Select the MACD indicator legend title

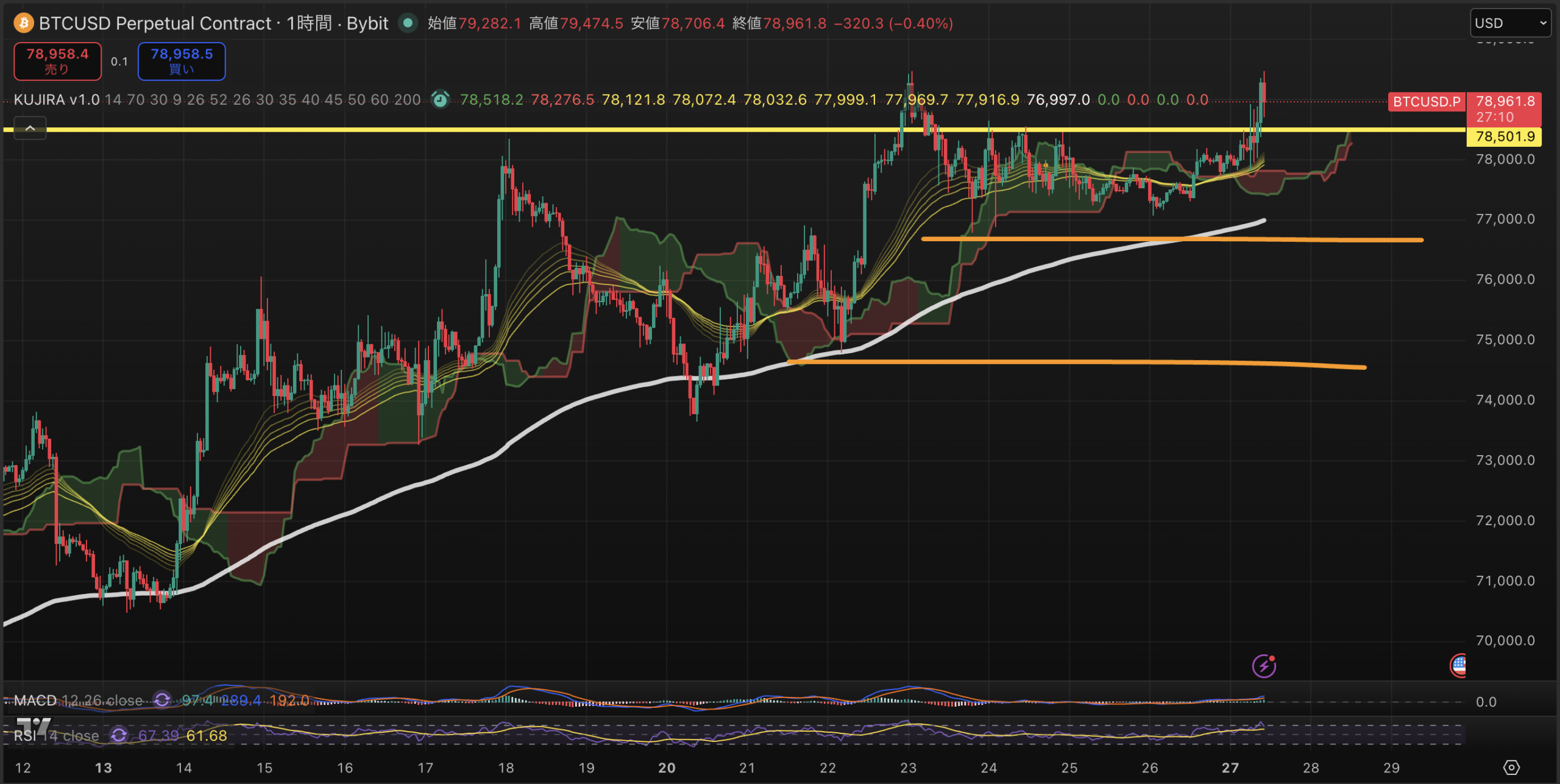click(35, 701)
